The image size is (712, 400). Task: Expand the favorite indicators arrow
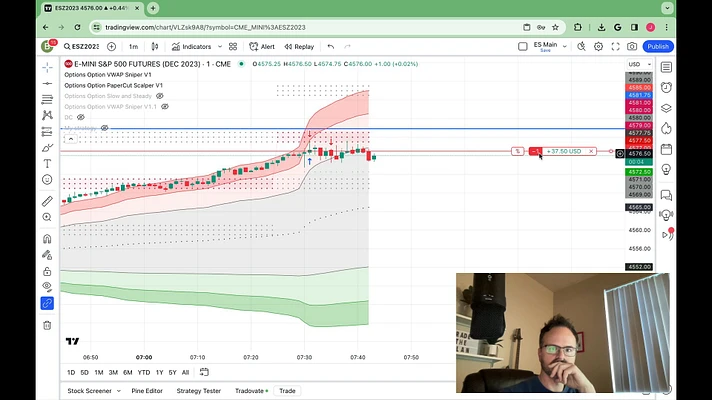click(220, 47)
